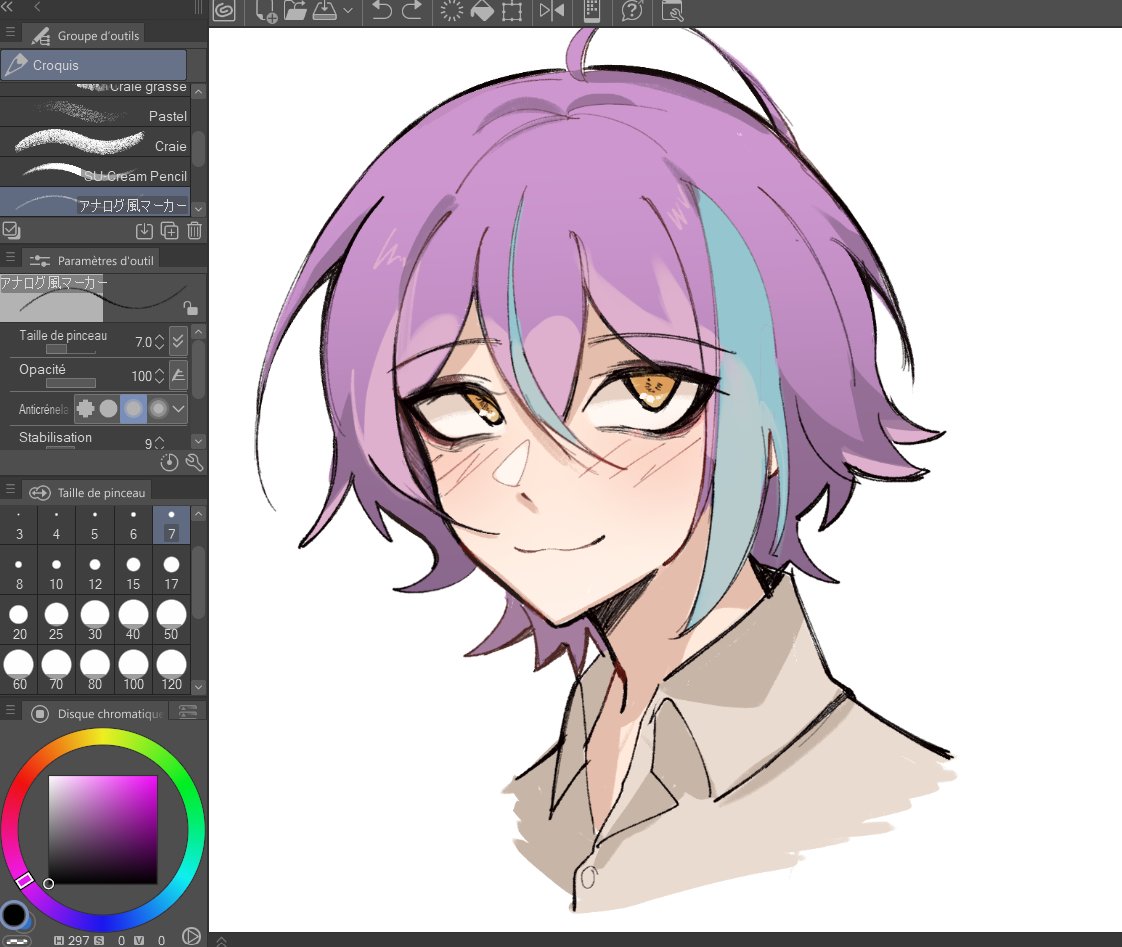Image resolution: width=1122 pixels, height=947 pixels.
Task: Select the アナログ風マーカー sub tool
Action: coord(95,203)
